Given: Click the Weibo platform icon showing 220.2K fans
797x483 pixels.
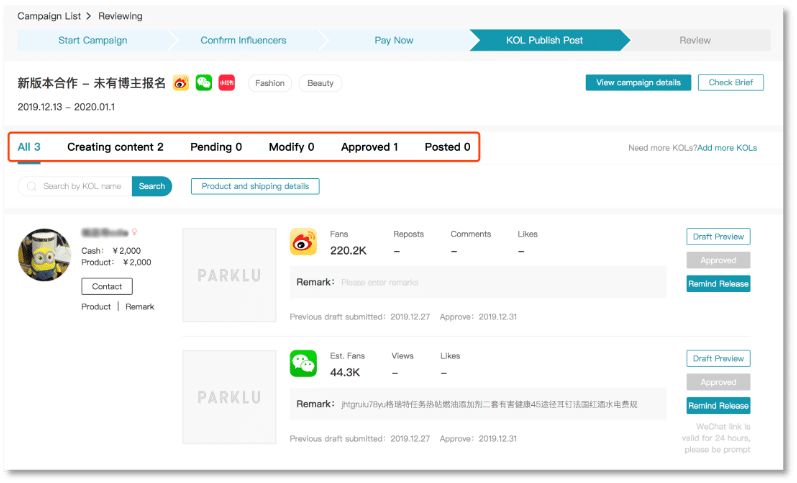Looking at the screenshot, I should click(x=303, y=242).
